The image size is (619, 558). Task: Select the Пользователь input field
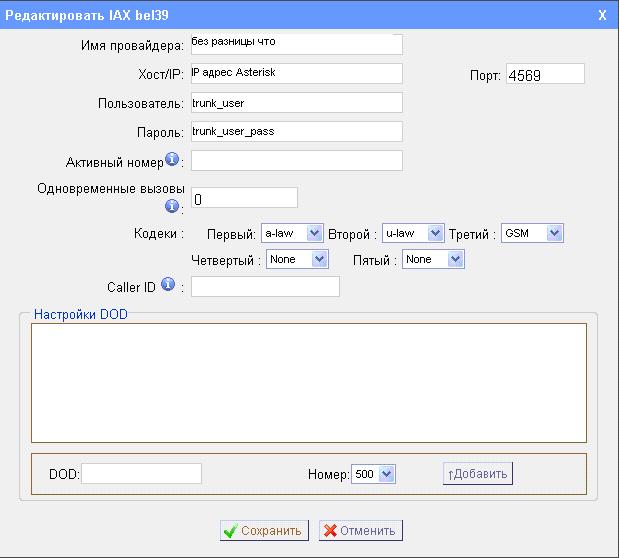pos(295,102)
